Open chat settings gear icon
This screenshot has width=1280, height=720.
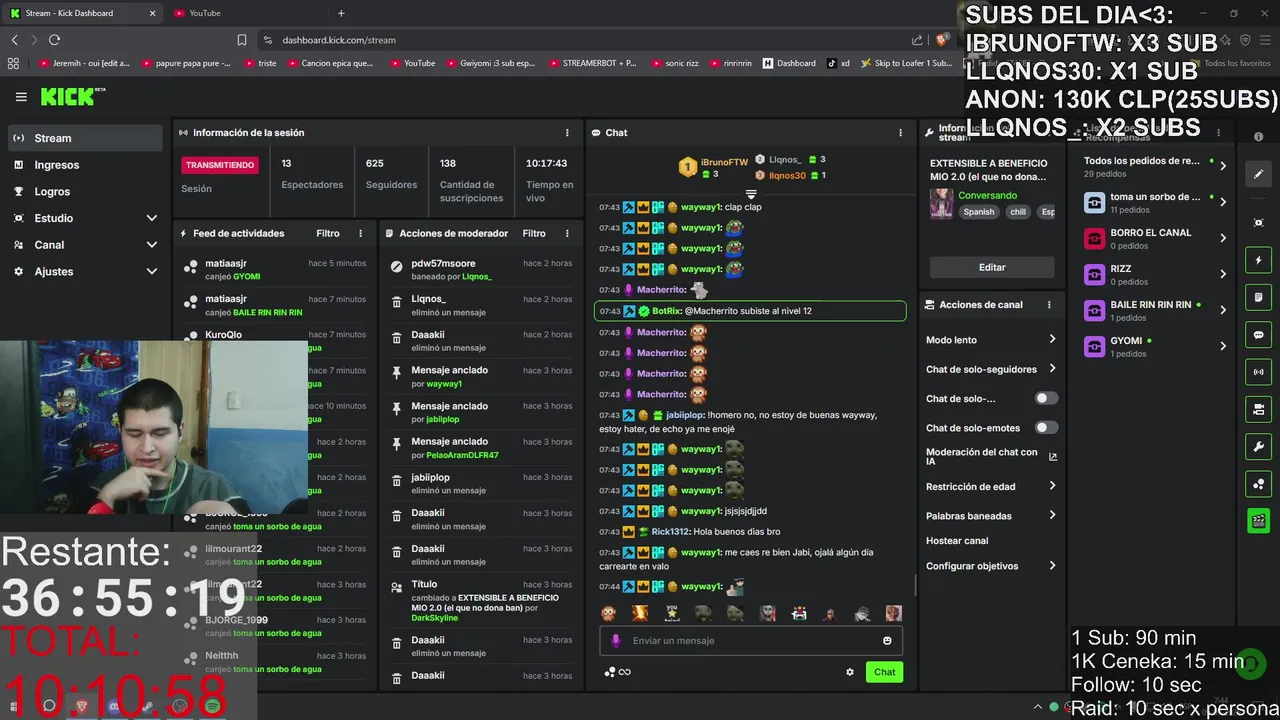pos(850,672)
